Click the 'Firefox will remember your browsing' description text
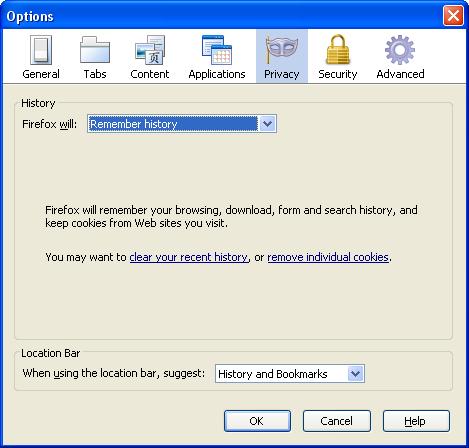Screen dimensions: 469x448 point(231,217)
